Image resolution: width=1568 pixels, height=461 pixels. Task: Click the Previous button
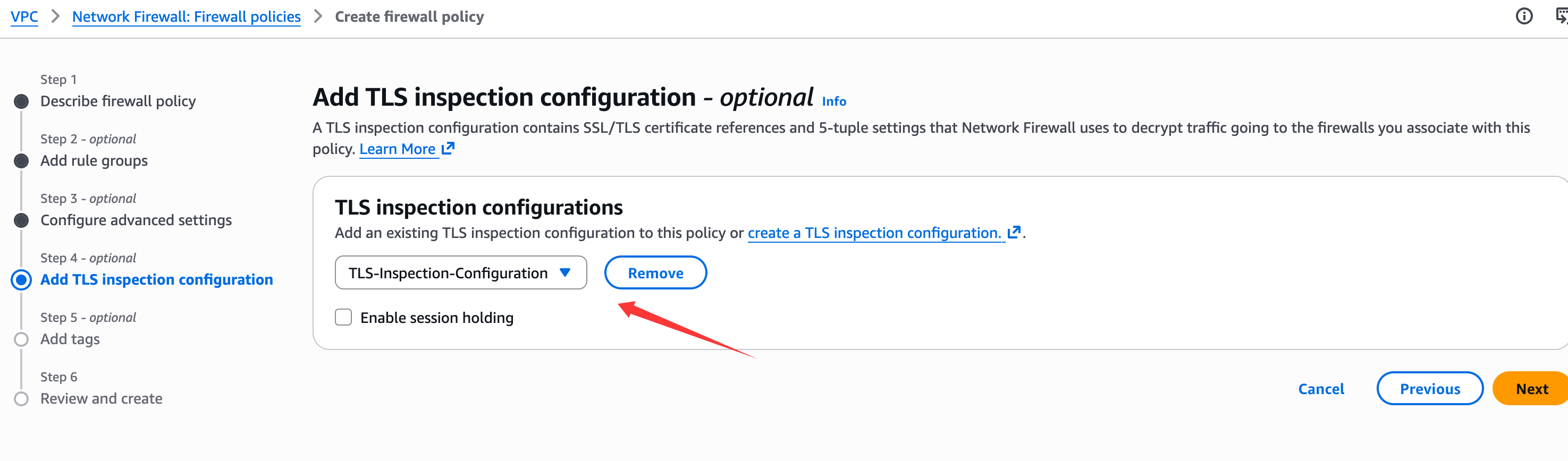pos(1429,389)
